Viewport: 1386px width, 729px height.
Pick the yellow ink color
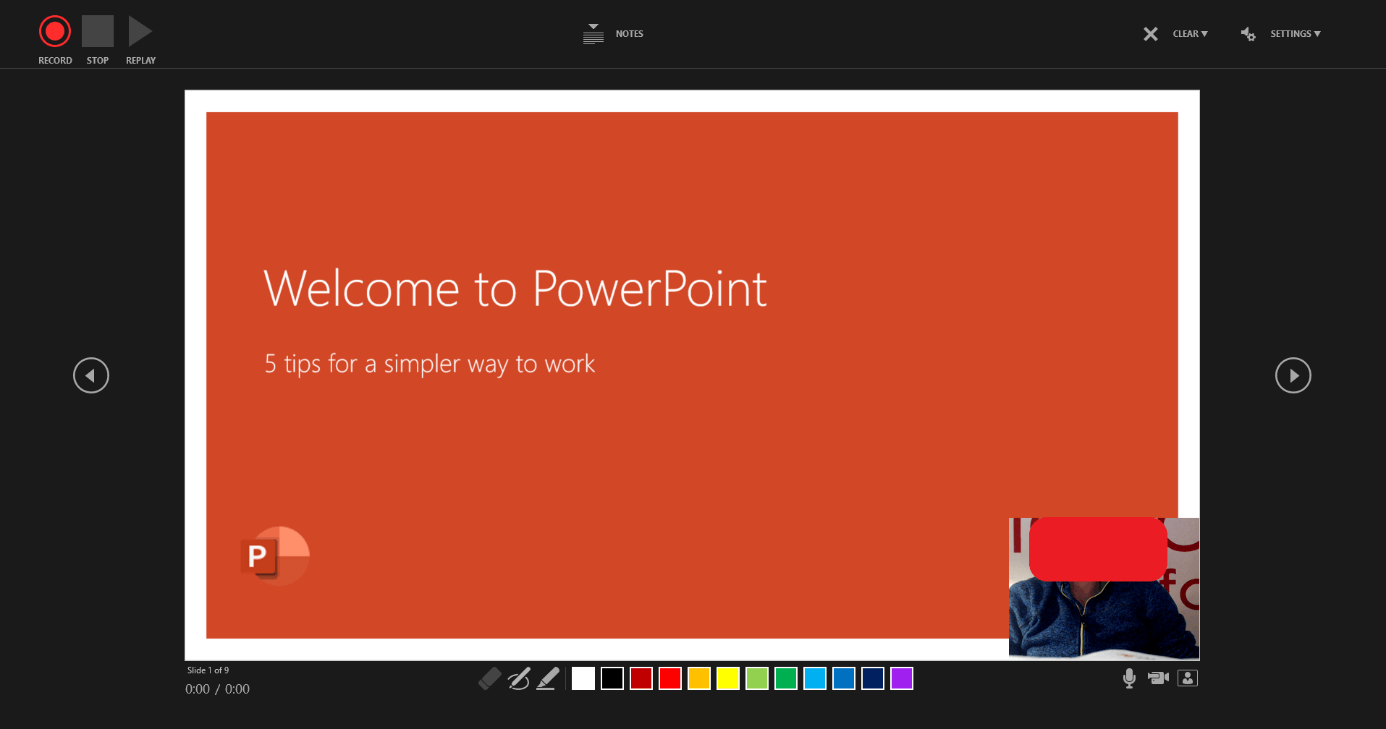pos(728,679)
